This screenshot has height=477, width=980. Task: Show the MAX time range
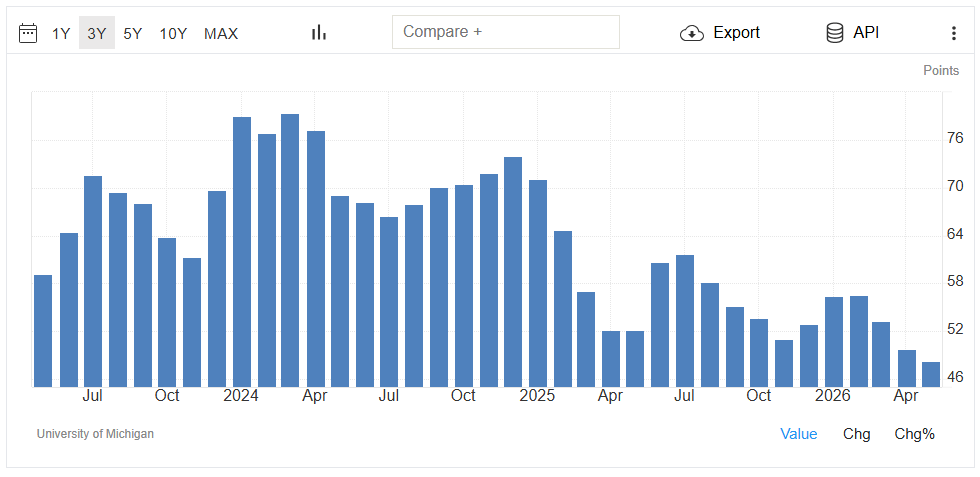[221, 33]
